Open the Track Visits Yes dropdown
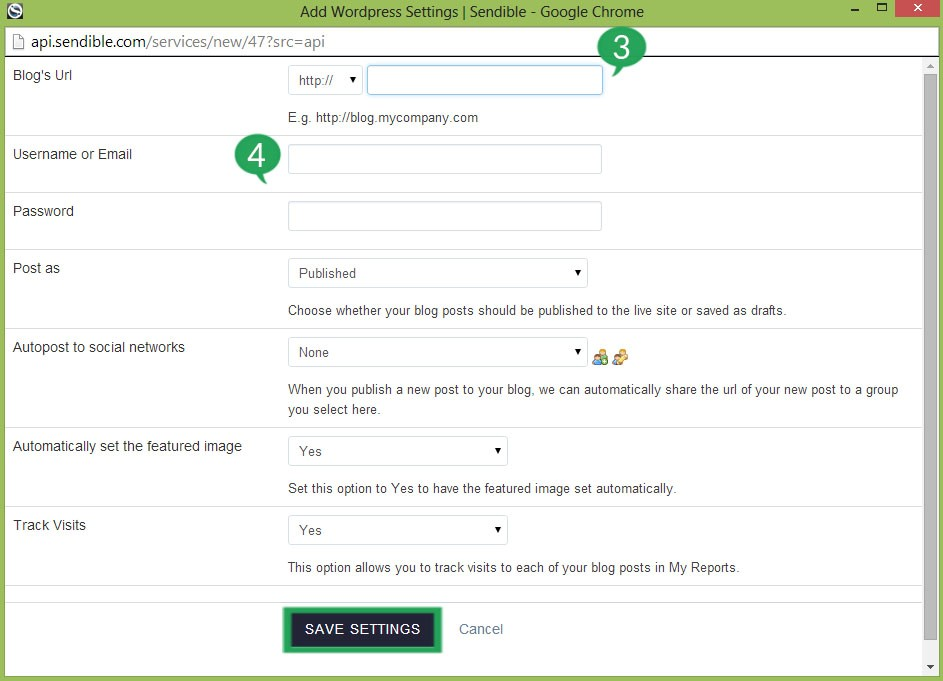Image resolution: width=943 pixels, height=681 pixels. tap(398, 530)
